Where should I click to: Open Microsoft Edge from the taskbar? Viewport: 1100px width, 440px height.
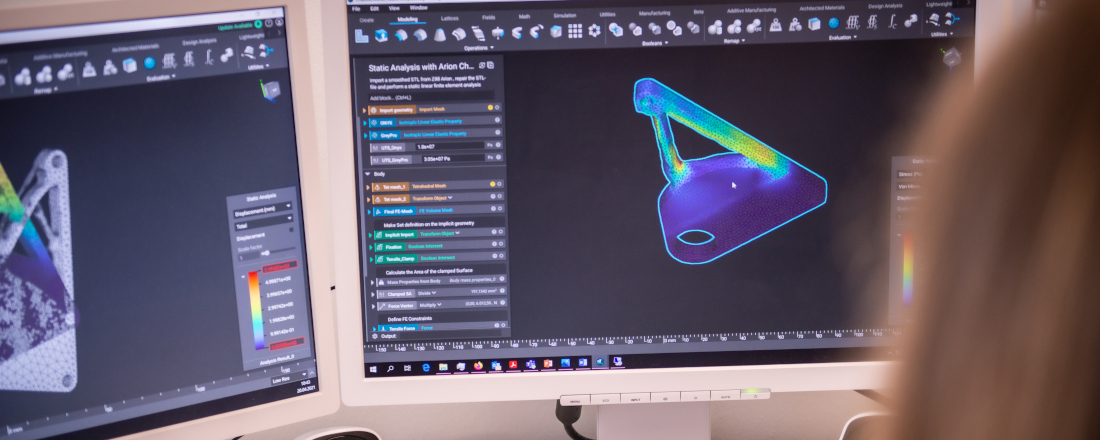[425, 367]
